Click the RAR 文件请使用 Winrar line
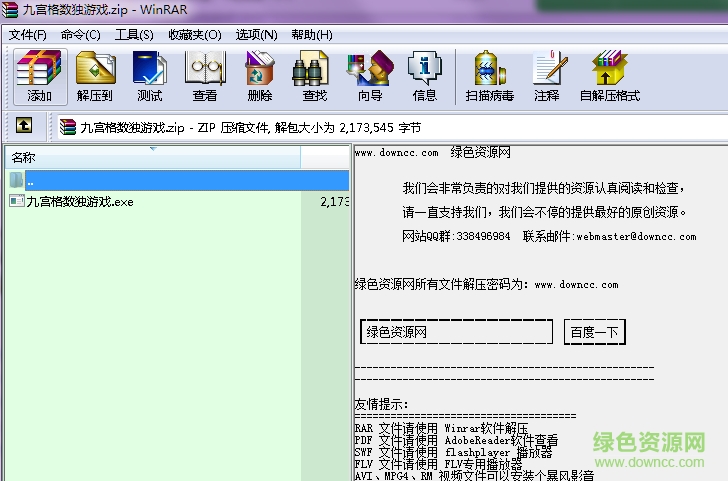The width and height of the screenshot is (728, 481). tap(441, 428)
